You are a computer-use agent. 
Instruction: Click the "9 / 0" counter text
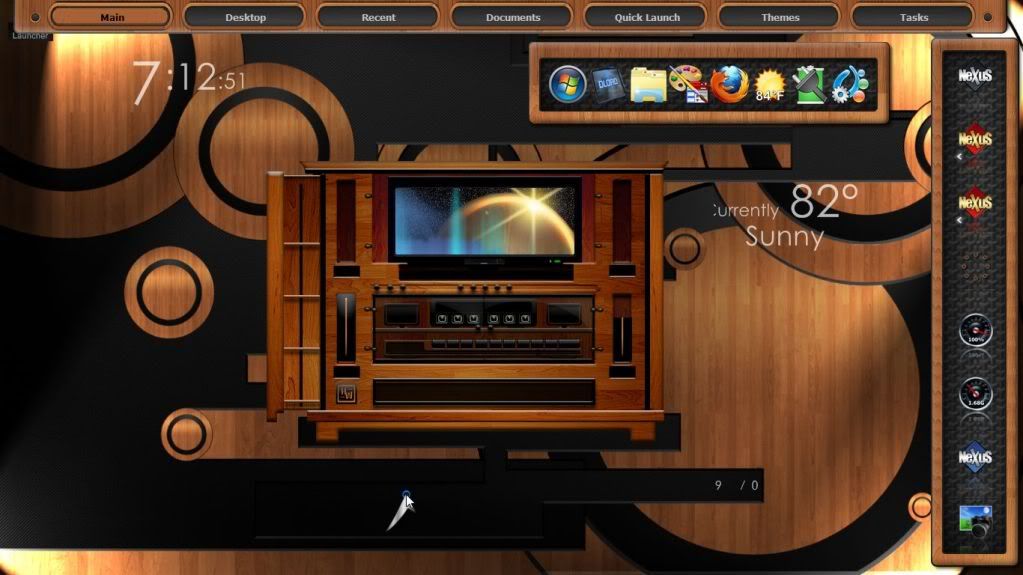pyautogui.click(x=737, y=485)
